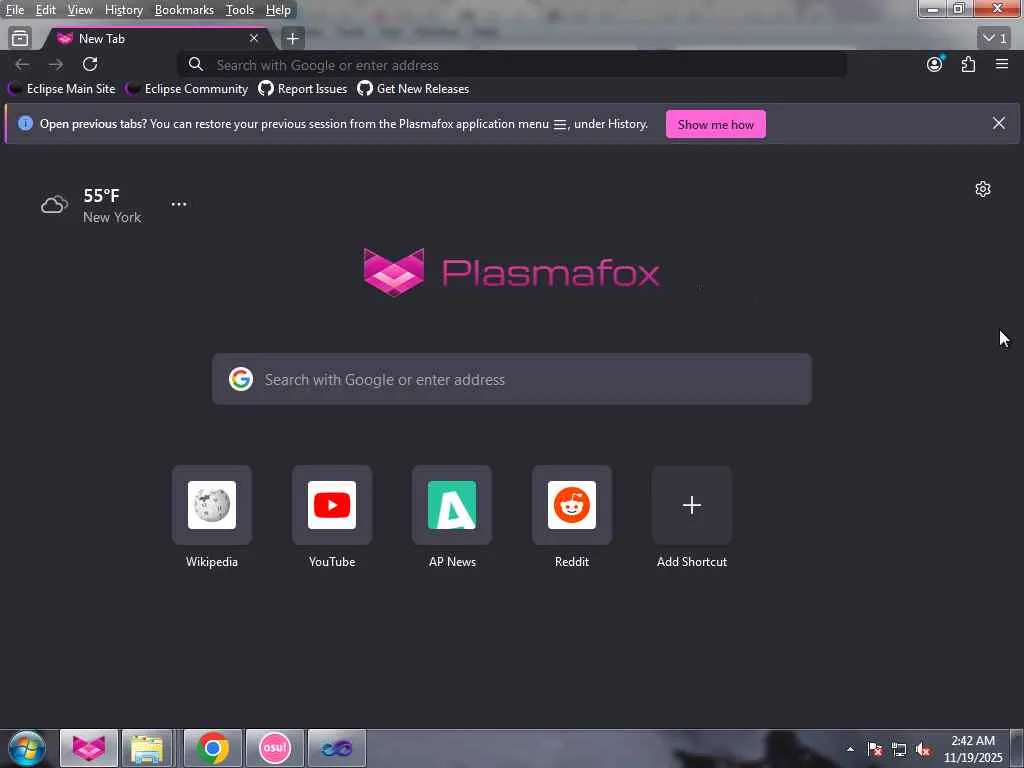This screenshot has width=1024, height=768.
Task: Click the Action Center flag tray icon
Action: pos(875,749)
